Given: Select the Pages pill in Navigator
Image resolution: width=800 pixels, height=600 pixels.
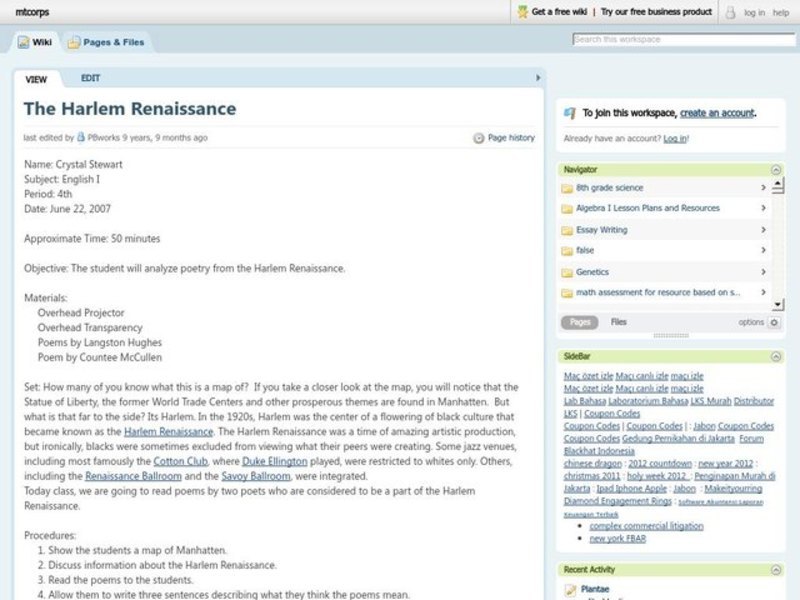Looking at the screenshot, I should [581, 322].
